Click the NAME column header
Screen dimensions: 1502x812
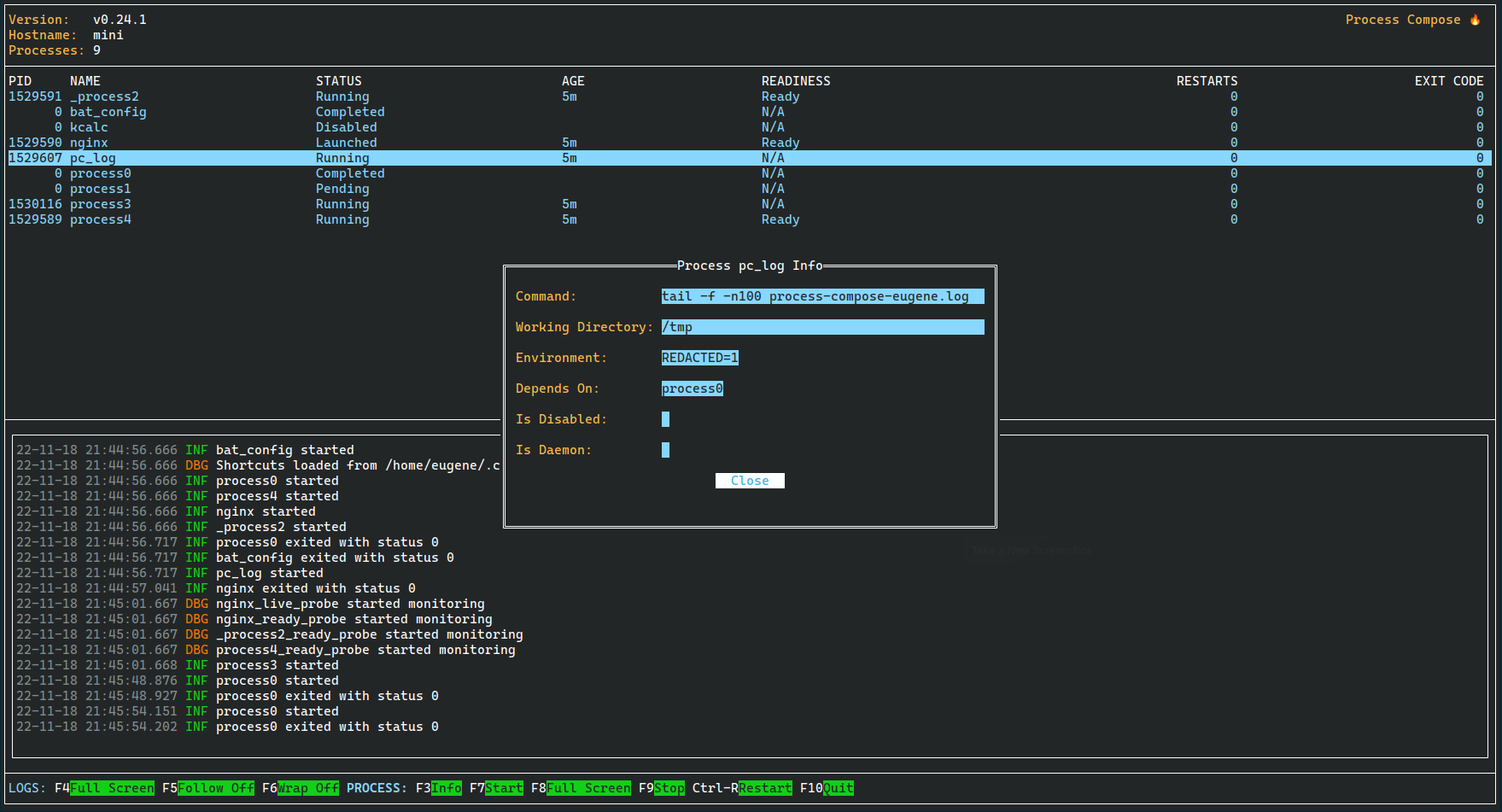(x=85, y=81)
